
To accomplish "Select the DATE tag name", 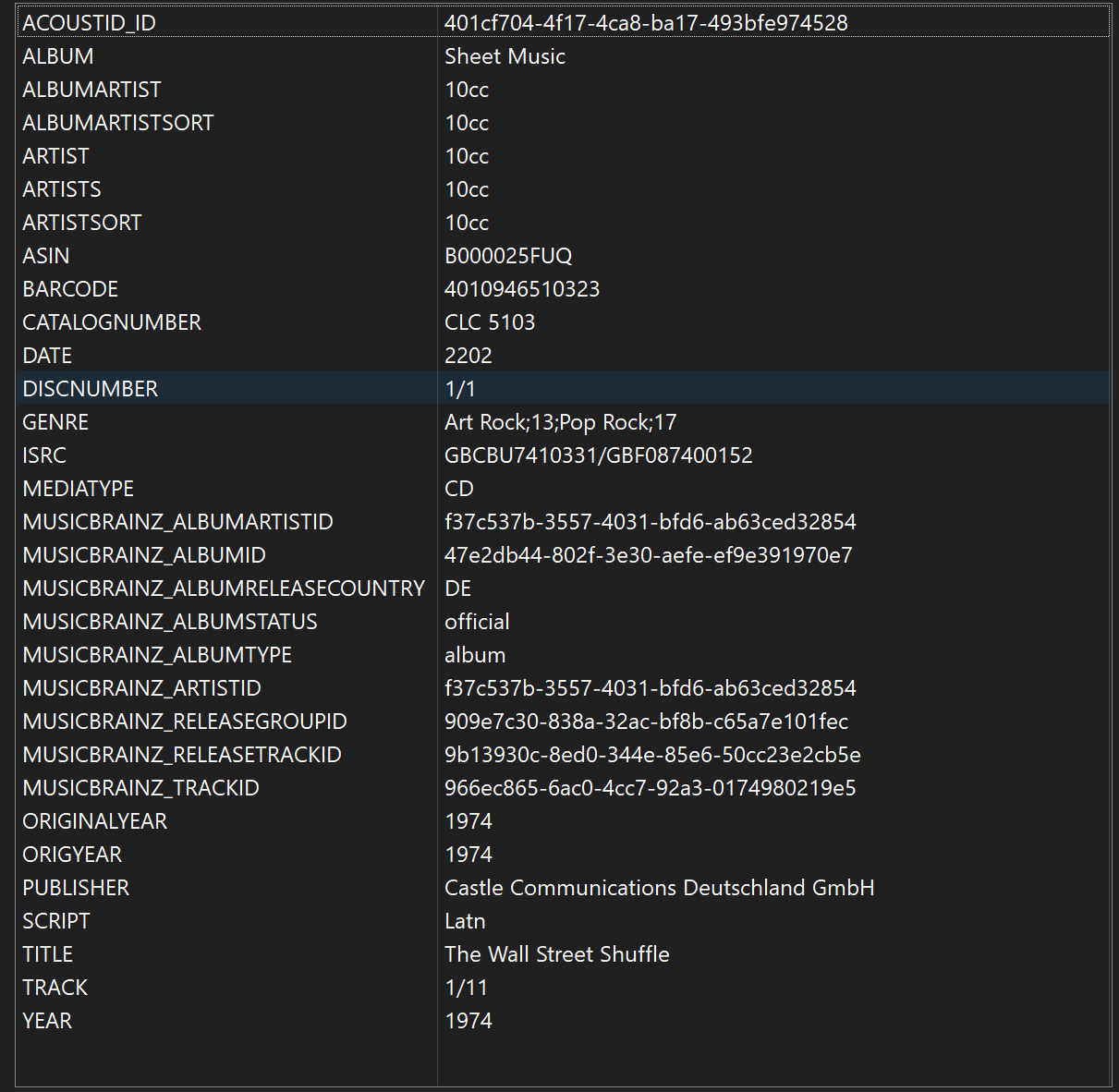I will (47, 356).
